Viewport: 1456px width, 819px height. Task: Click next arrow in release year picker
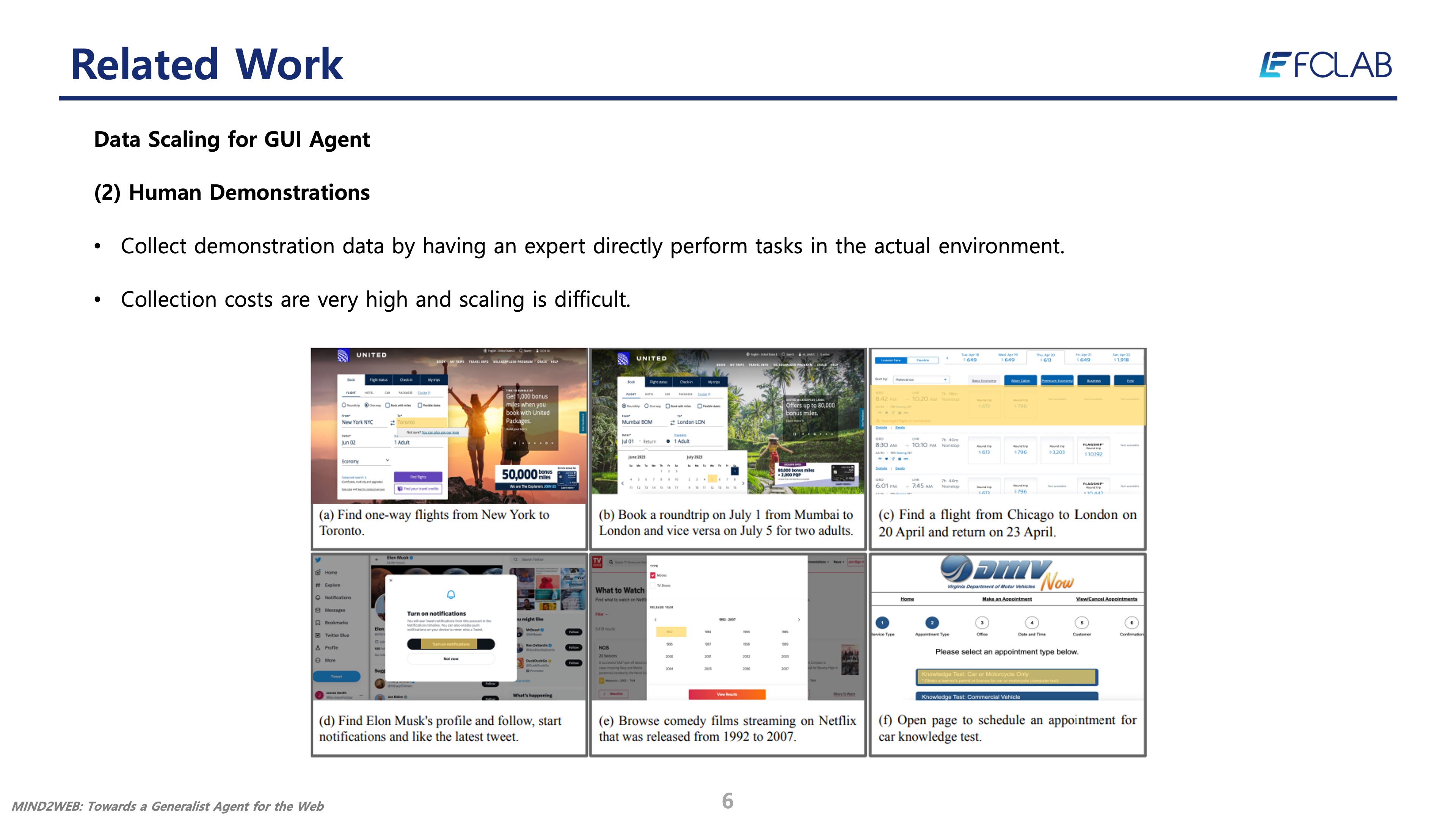click(799, 620)
